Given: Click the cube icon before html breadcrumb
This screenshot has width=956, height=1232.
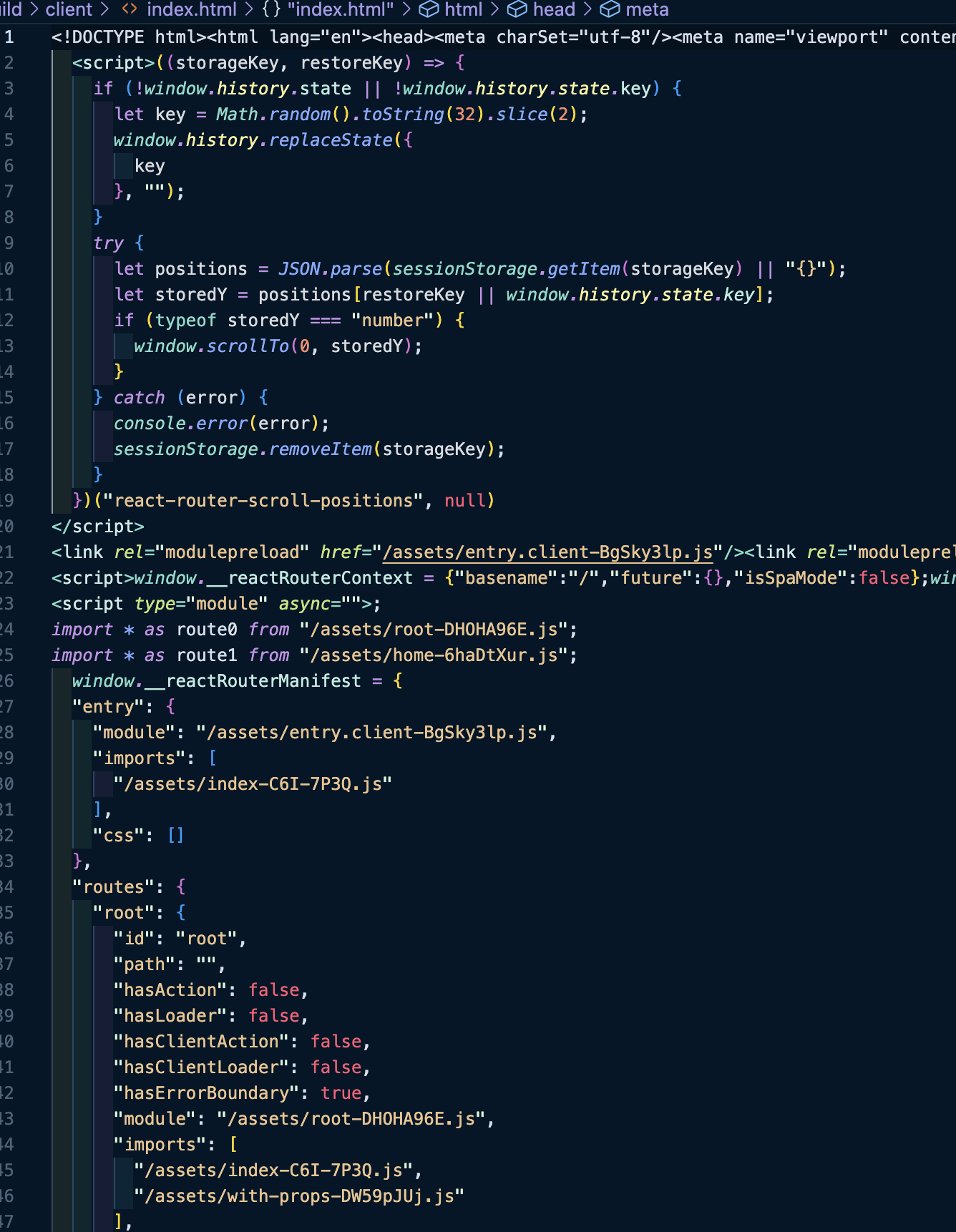Looking at the screenshot, I should (x=429, y=9).
